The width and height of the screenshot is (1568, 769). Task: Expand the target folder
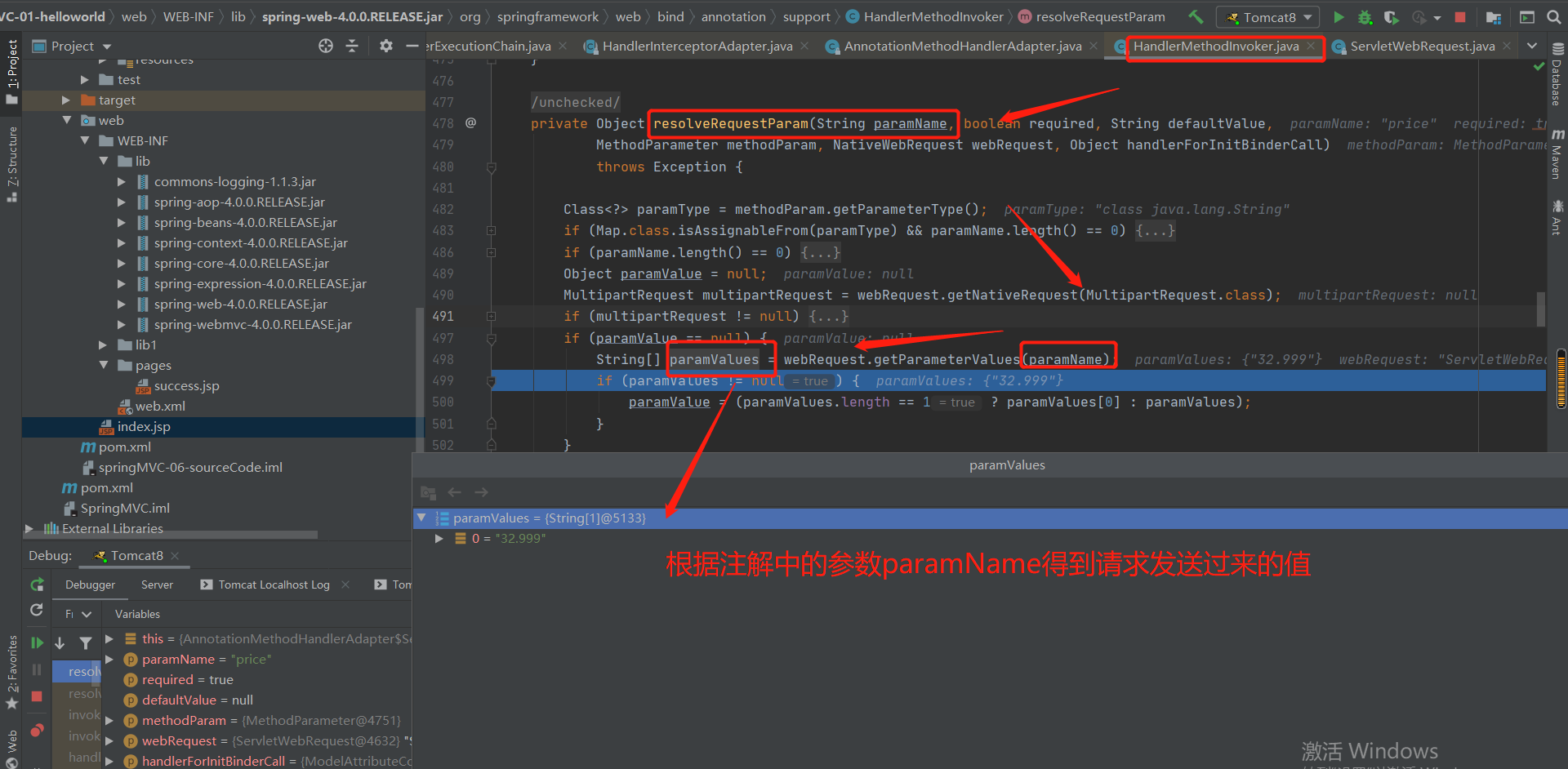click(66, 100)
